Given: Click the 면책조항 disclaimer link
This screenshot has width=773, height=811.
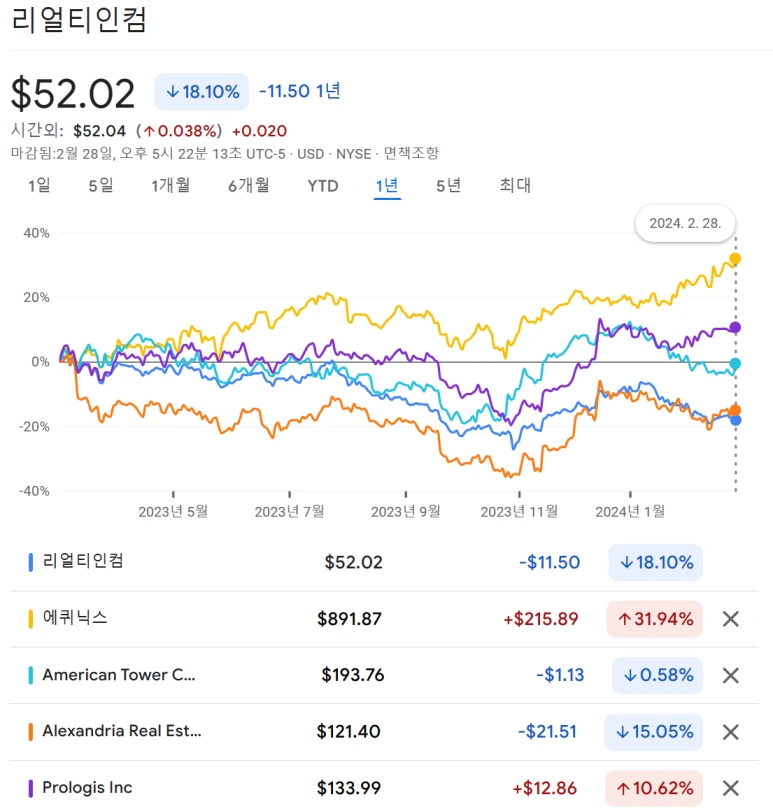Looking at the screenshot, I should click(411, 153).
